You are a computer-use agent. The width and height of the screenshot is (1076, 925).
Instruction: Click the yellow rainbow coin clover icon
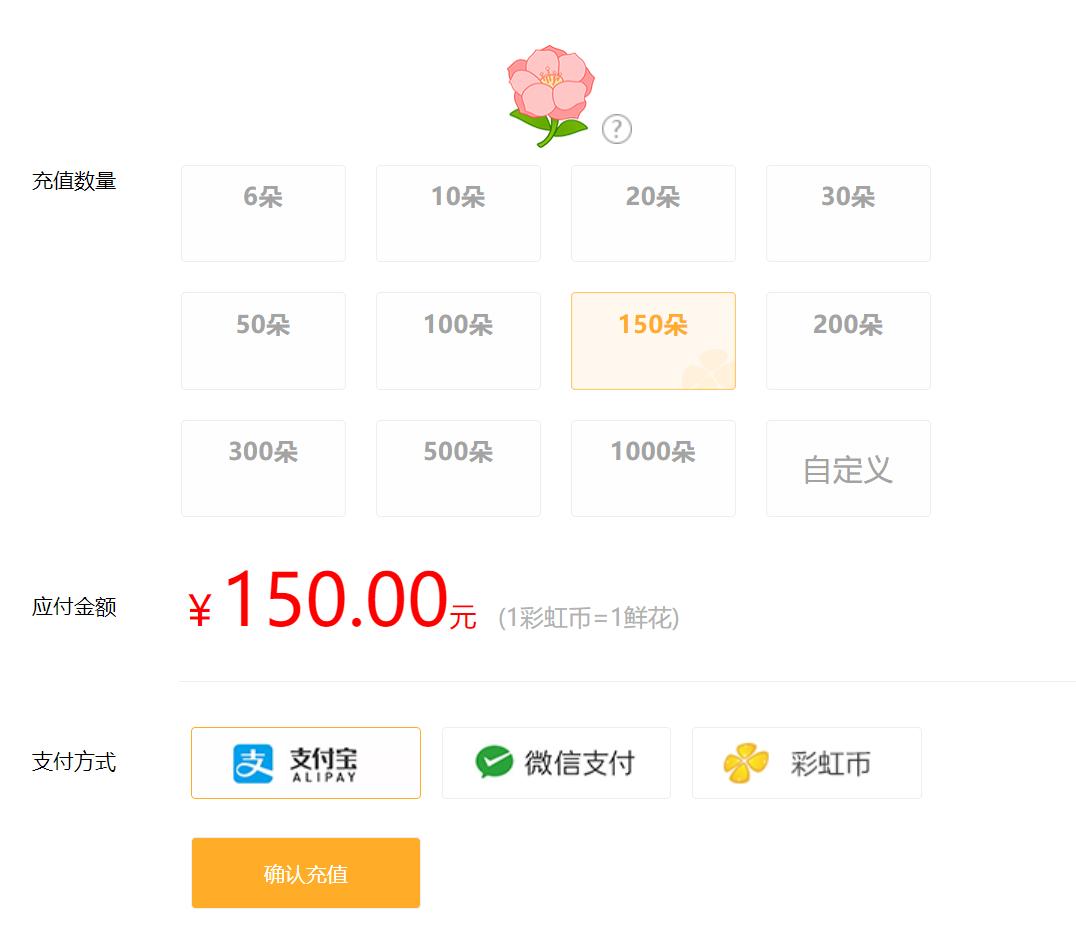point(746,763)
